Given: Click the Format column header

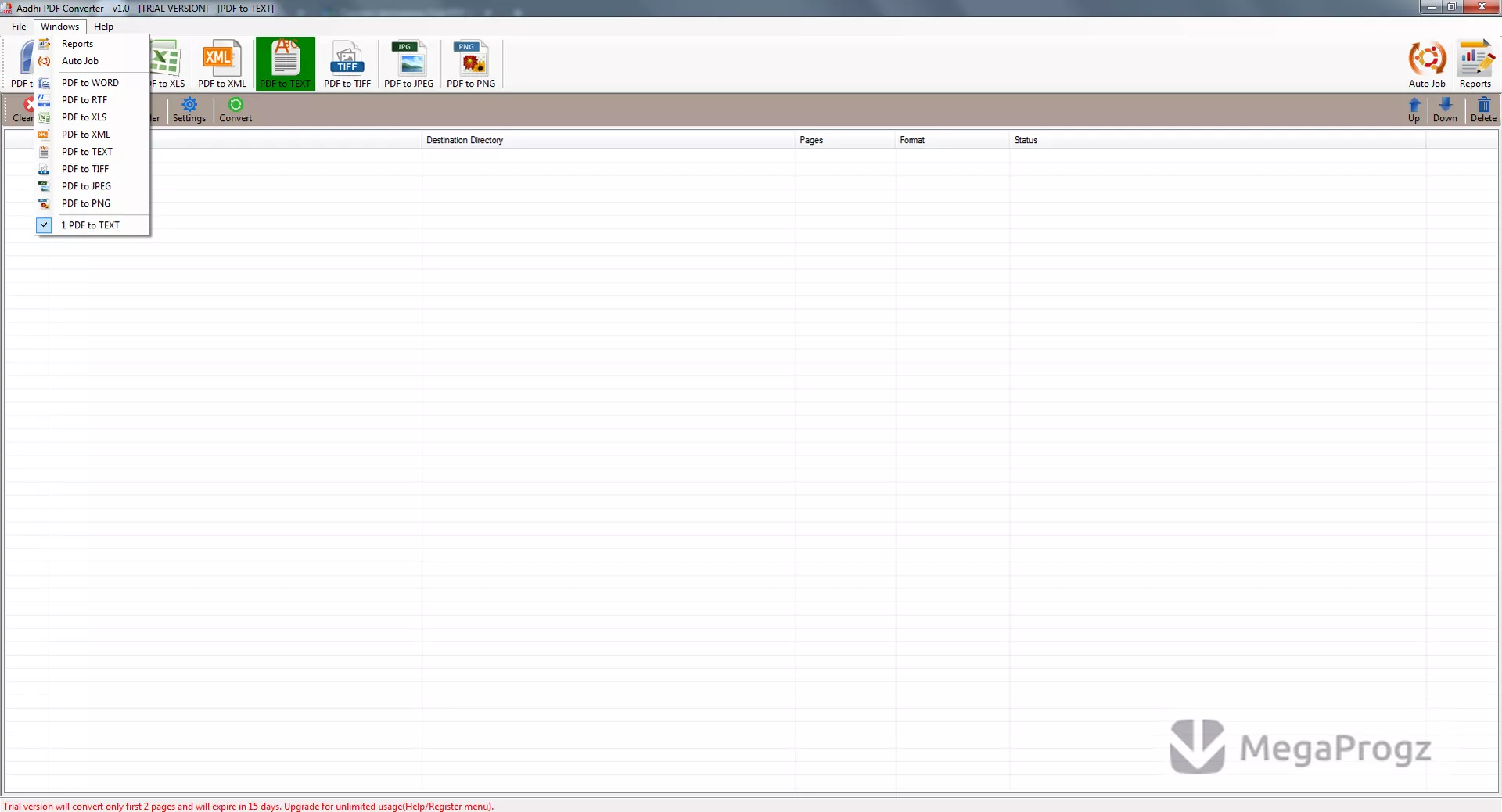Looking at the screenshot, I should pos(952,140).
